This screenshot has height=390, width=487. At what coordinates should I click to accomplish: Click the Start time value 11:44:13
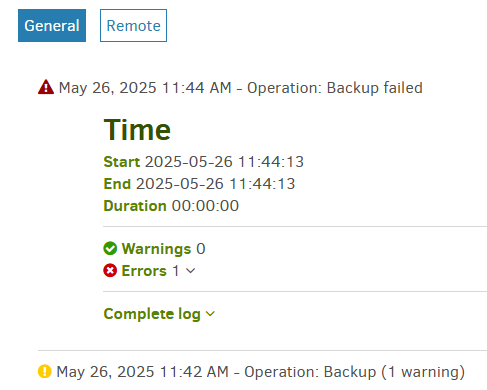pos(271,162)
